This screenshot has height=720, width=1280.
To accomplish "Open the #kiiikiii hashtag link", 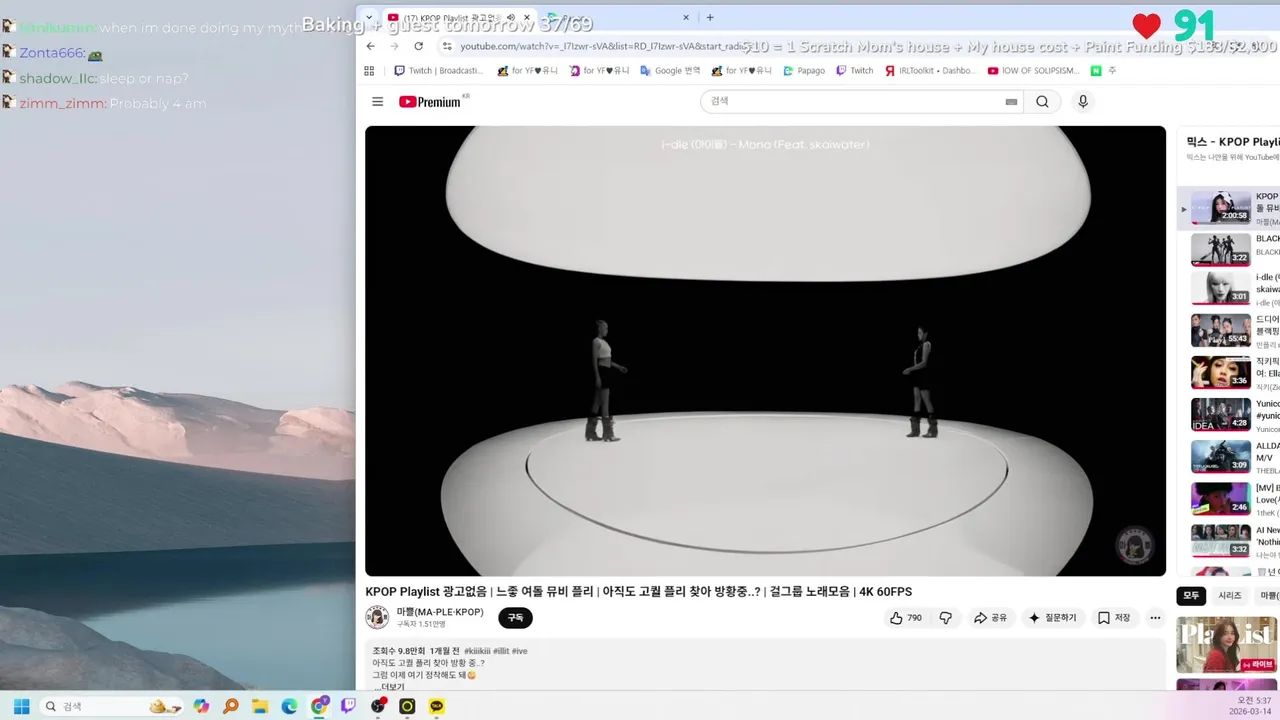I will pos(476,651).
